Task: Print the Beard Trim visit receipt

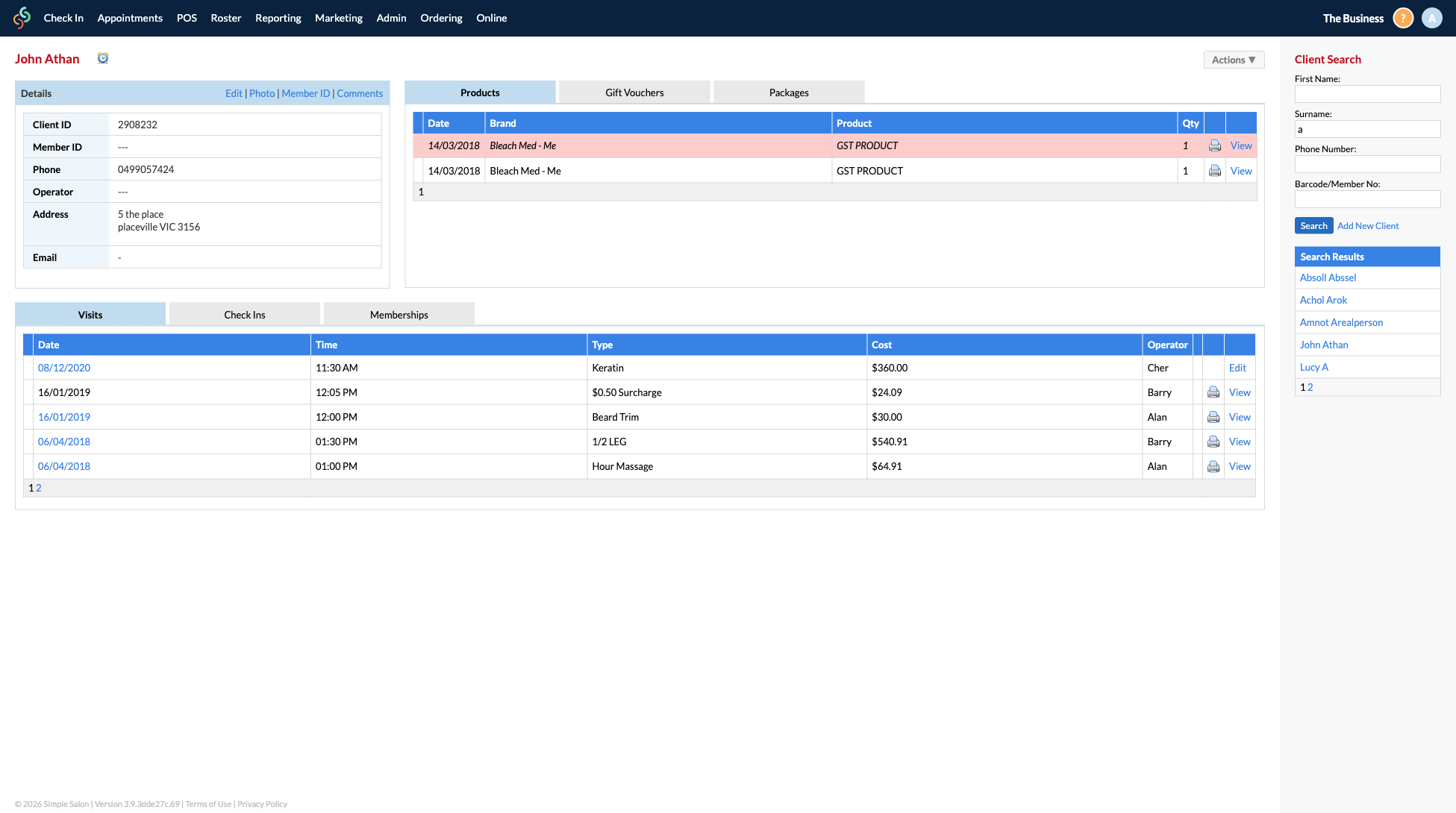Action: [x=1213, y=417]
